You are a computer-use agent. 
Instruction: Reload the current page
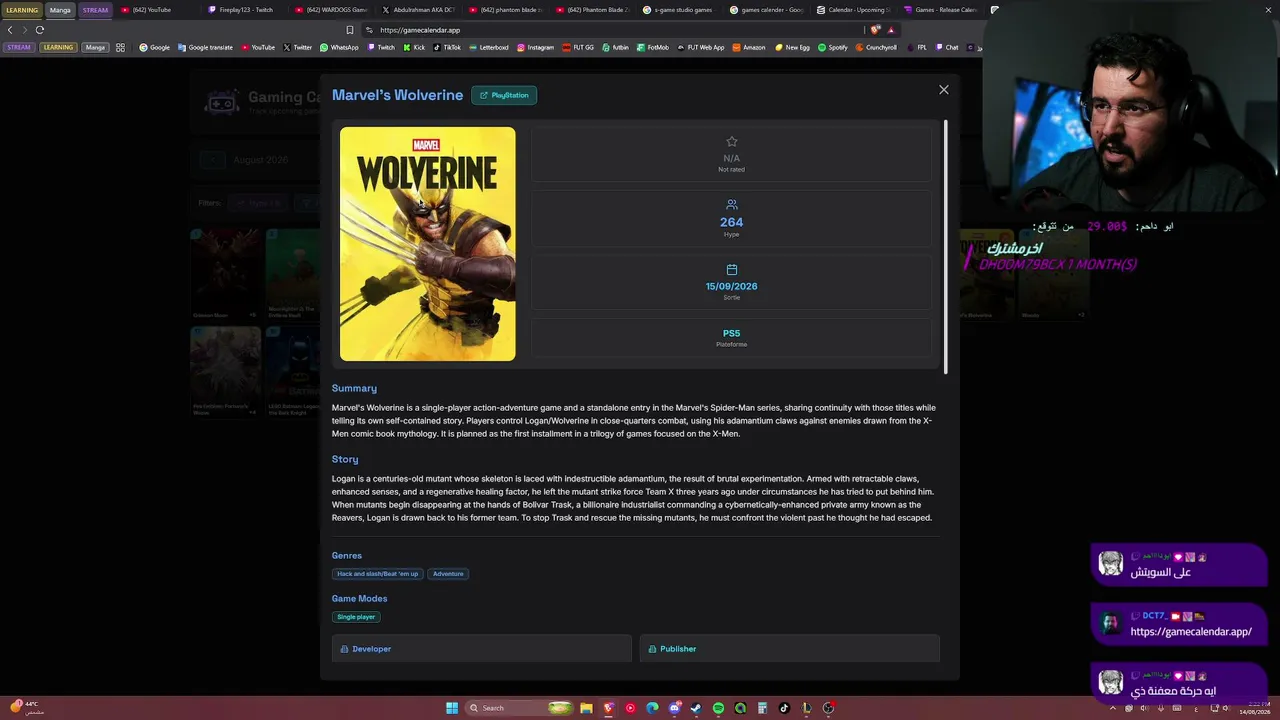click(40, 30)
